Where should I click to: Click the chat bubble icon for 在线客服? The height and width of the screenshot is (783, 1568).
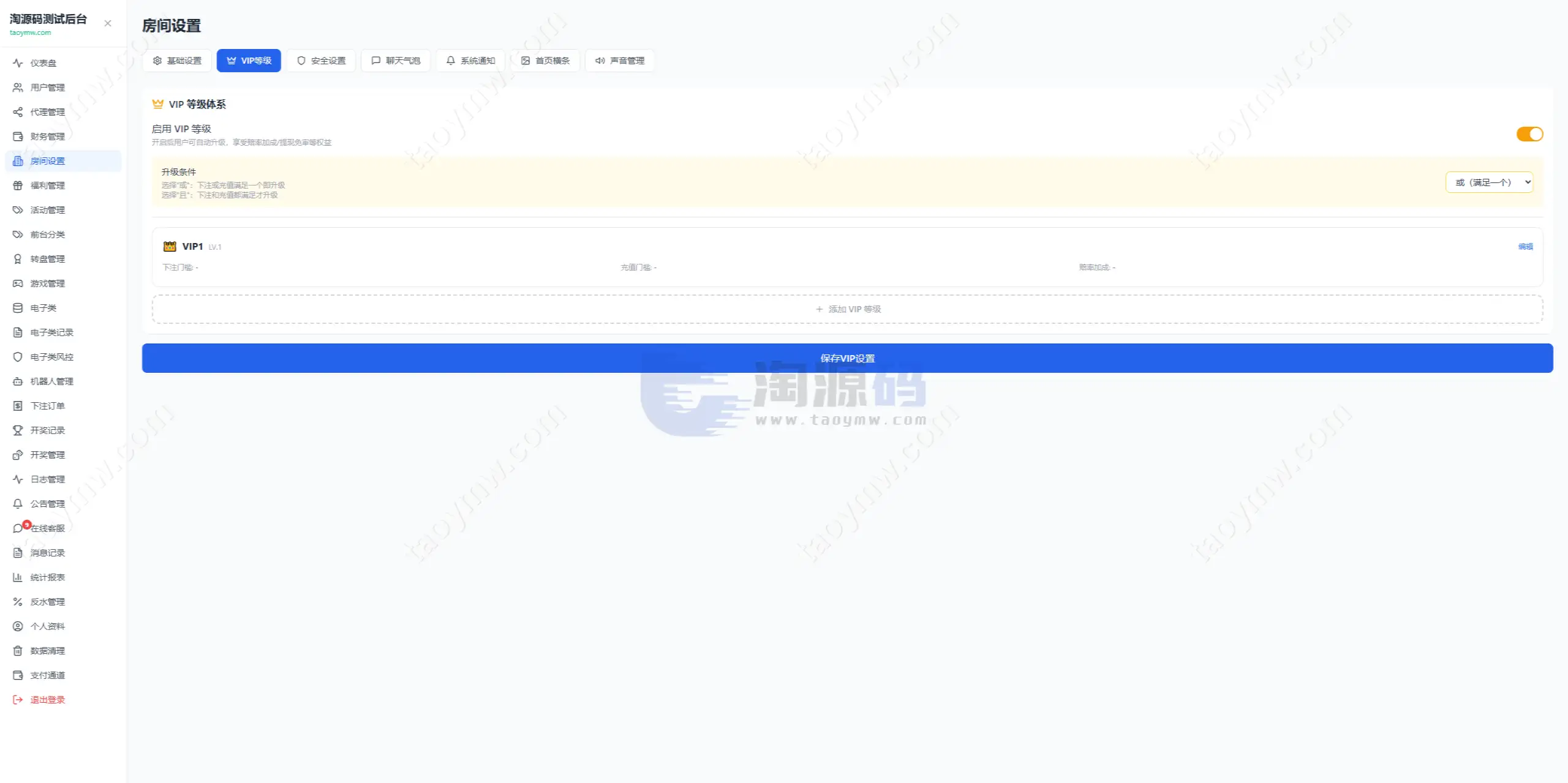18,528
